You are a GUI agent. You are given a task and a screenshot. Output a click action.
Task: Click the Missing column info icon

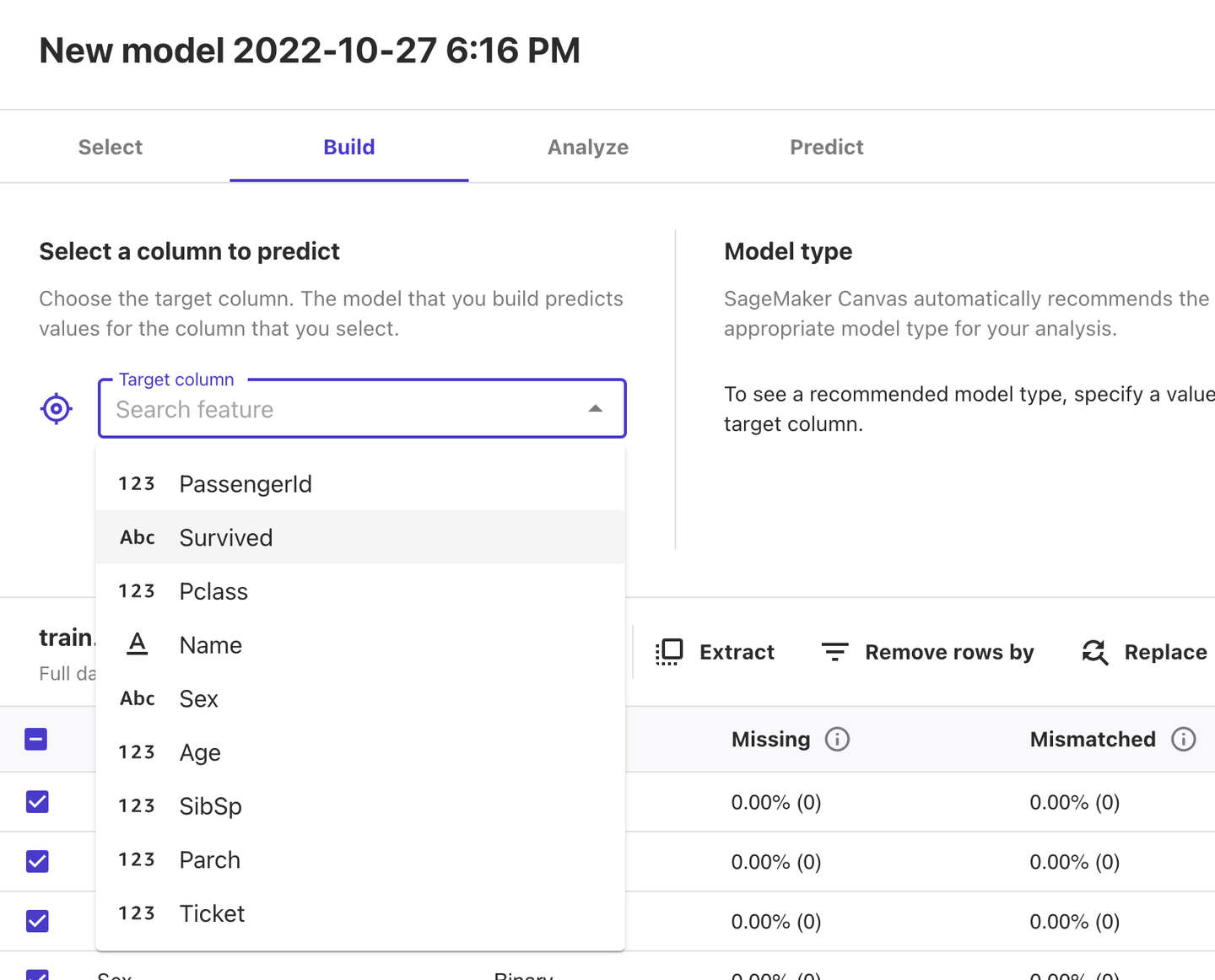pos(837,740)
